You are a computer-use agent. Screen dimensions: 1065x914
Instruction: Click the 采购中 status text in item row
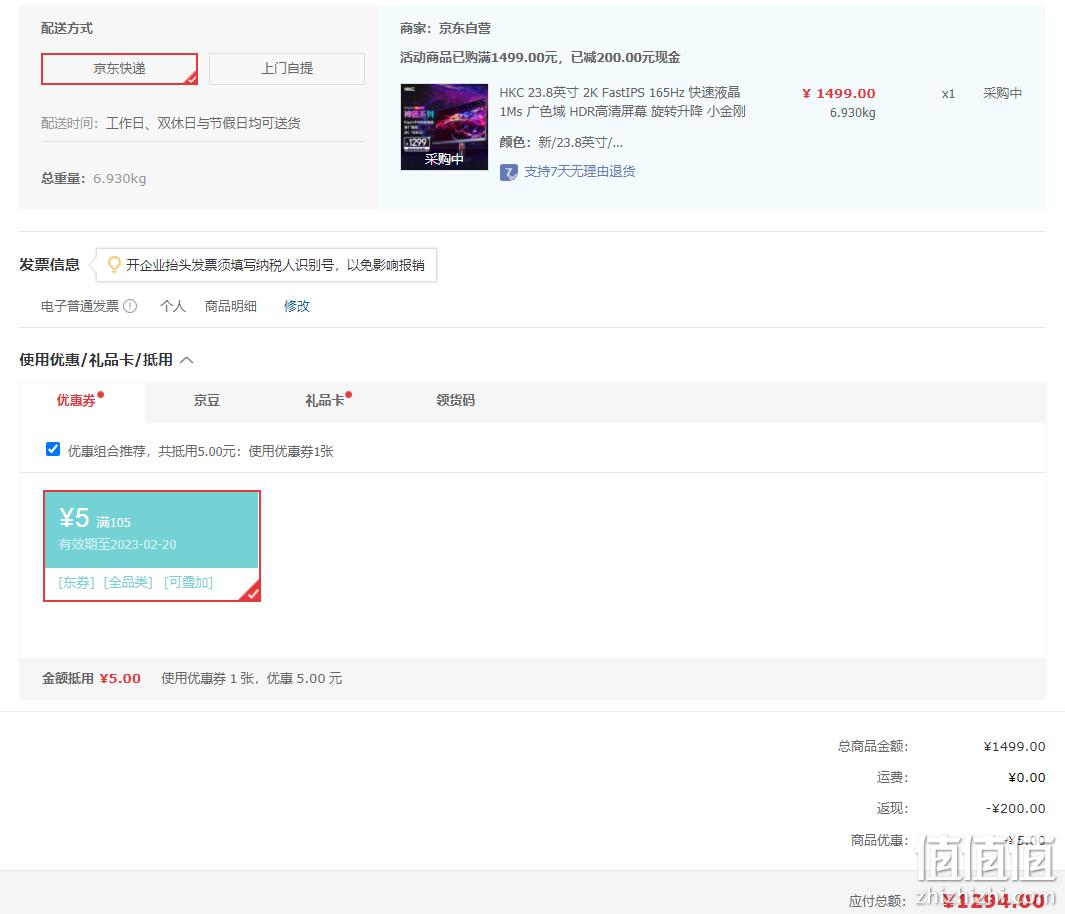click(x=1003, y=94)
